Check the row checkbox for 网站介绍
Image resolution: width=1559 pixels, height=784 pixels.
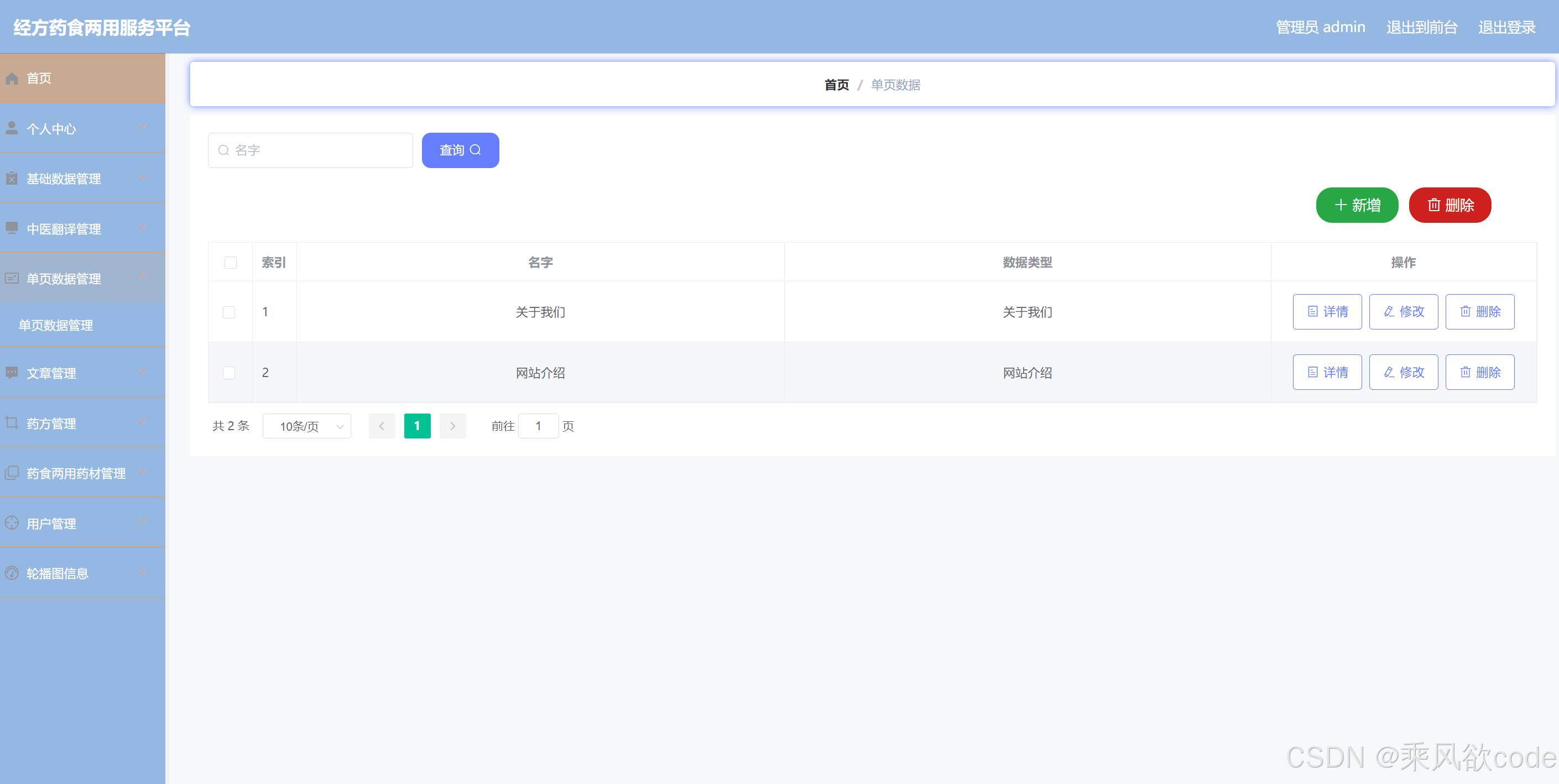pos(230,373)
